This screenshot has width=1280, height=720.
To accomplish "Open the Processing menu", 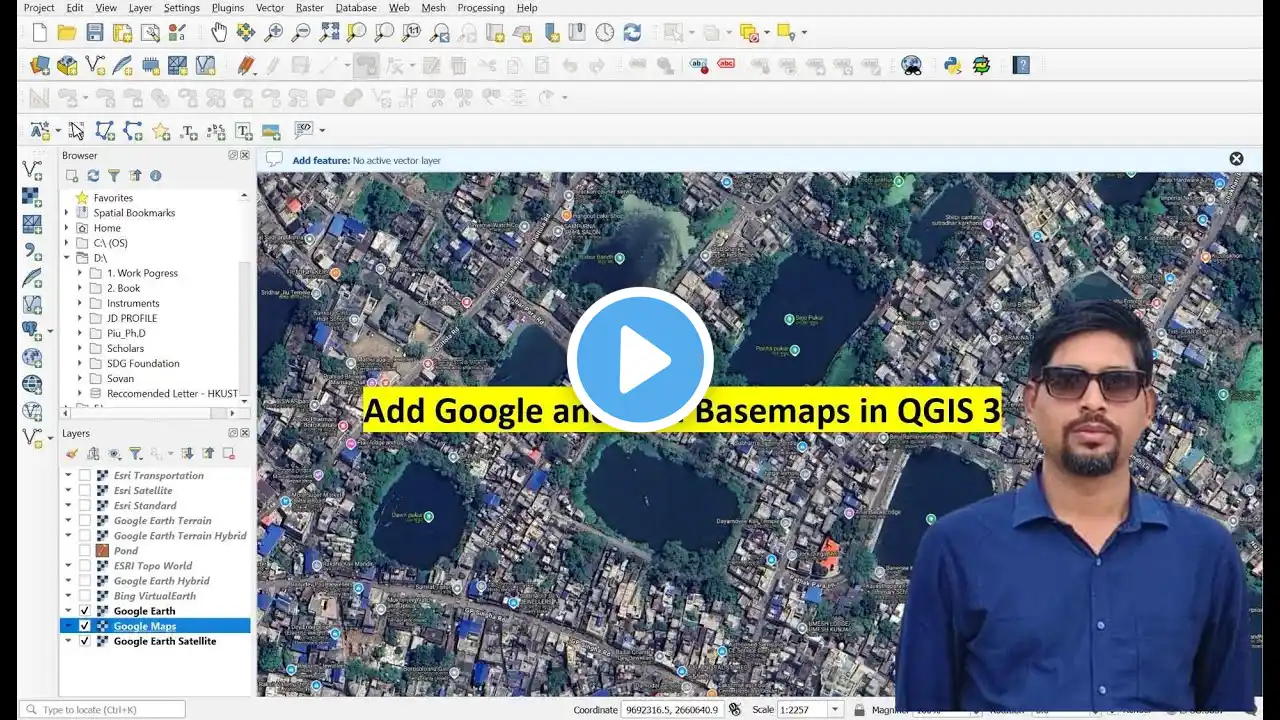I will point(480,8).
